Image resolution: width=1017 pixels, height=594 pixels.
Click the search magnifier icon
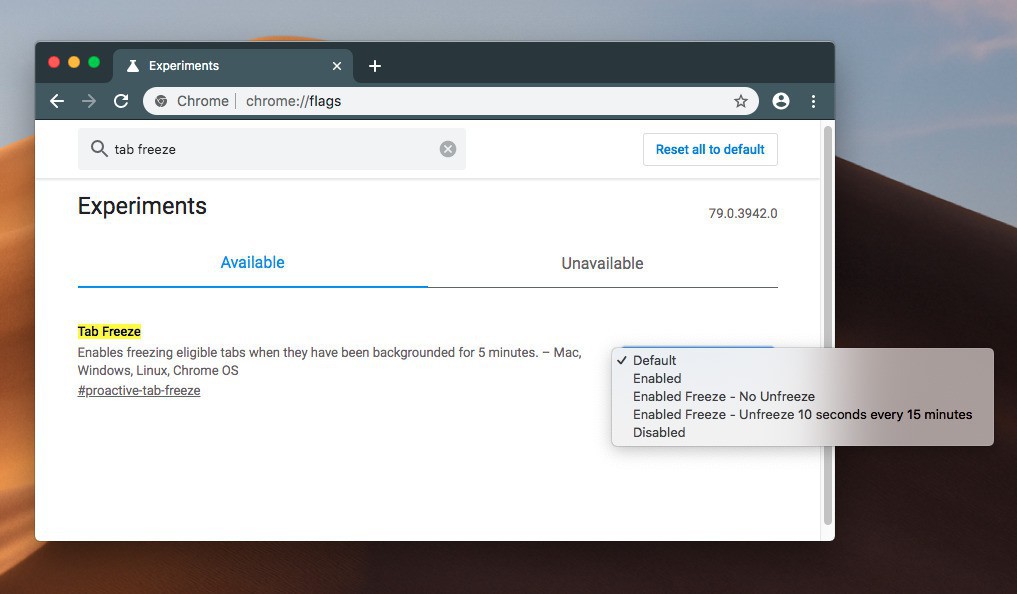tap(99, 148)
